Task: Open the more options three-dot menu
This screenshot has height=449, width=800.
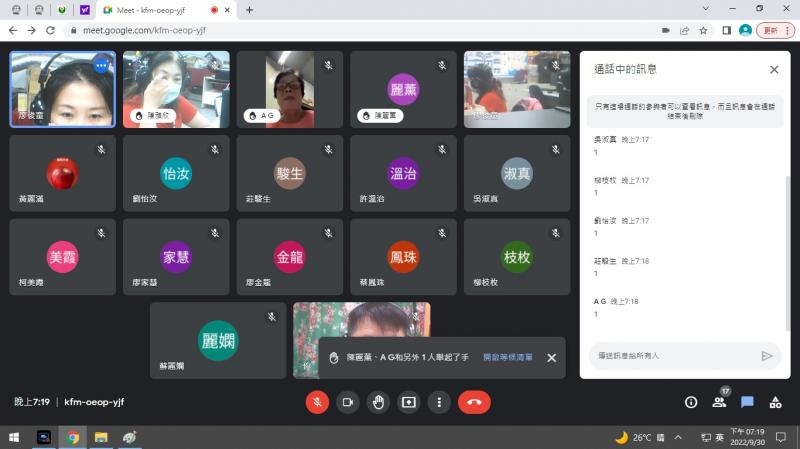Action: point(439,402)
